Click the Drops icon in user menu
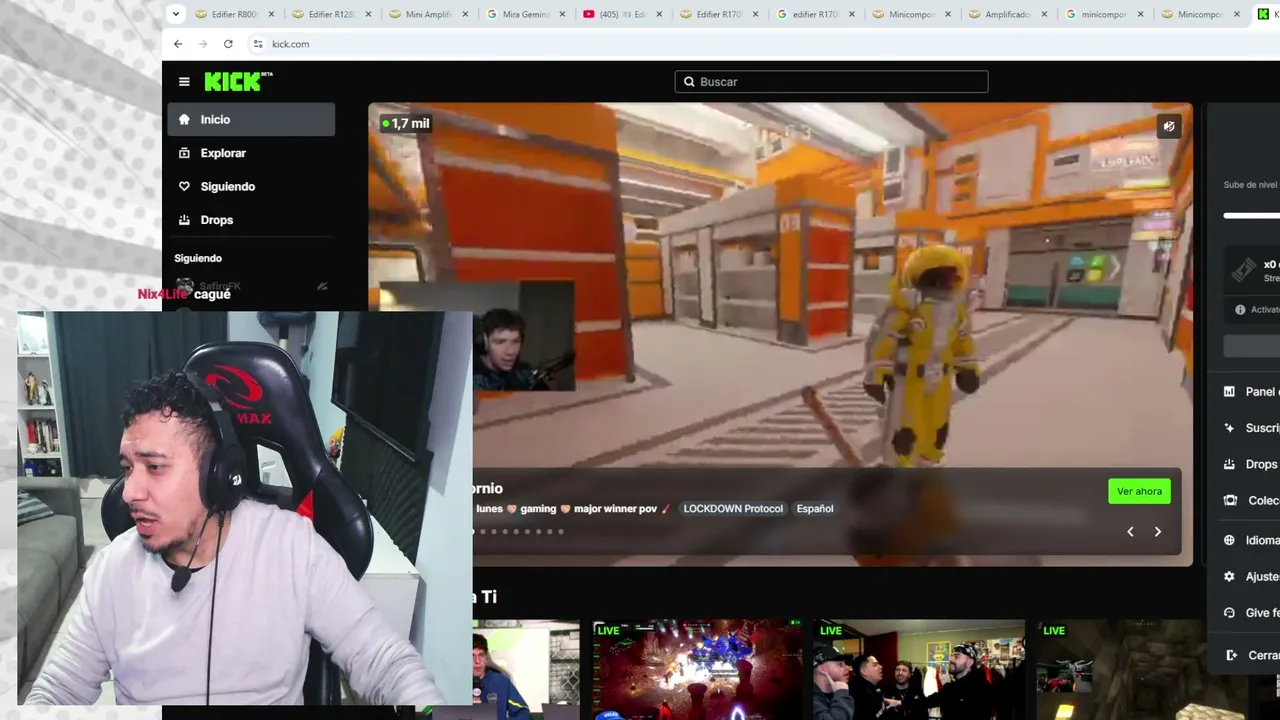 tap(1229, 464)
